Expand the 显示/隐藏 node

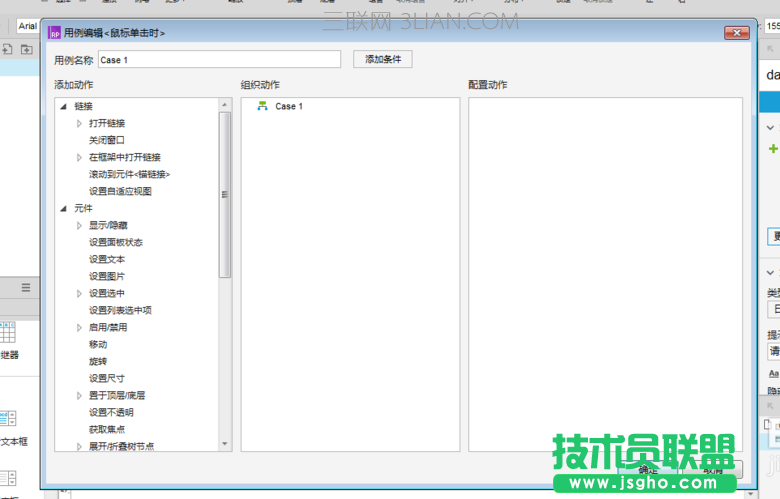point(79,225)
